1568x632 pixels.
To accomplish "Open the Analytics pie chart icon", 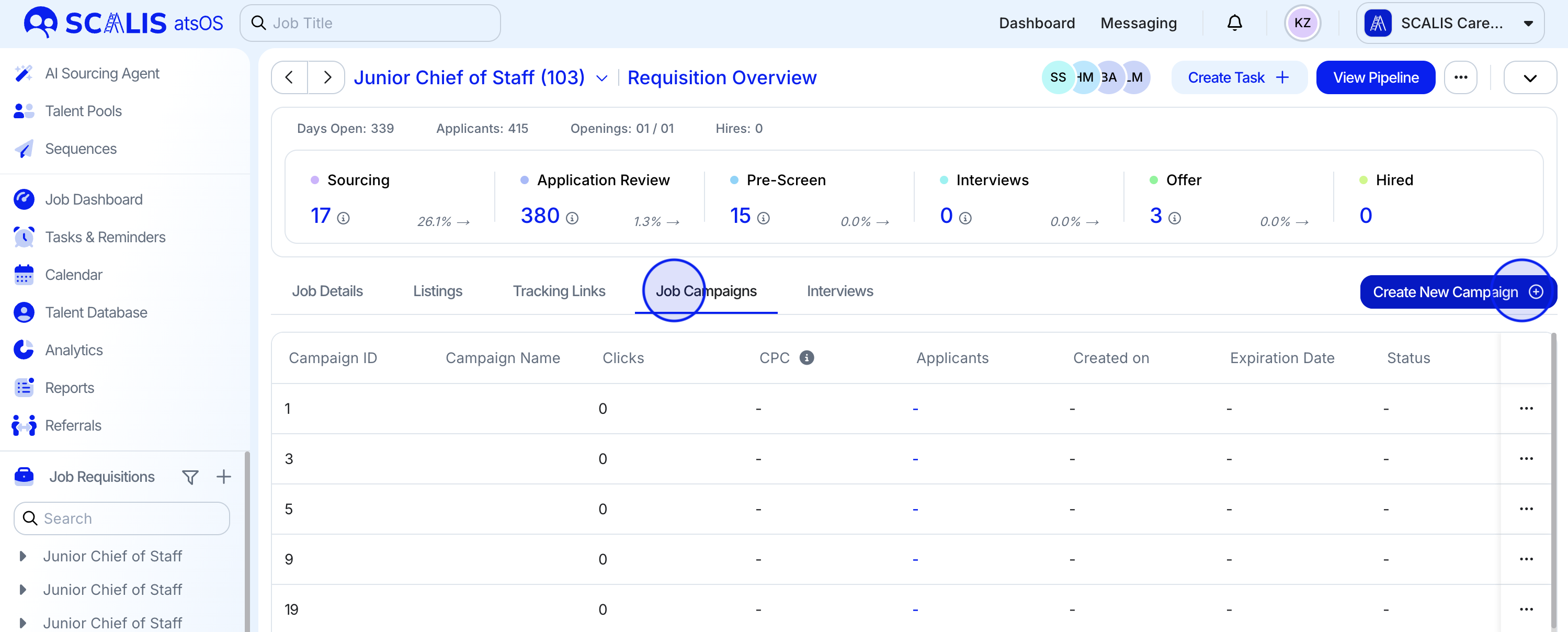I will (23, 350).
